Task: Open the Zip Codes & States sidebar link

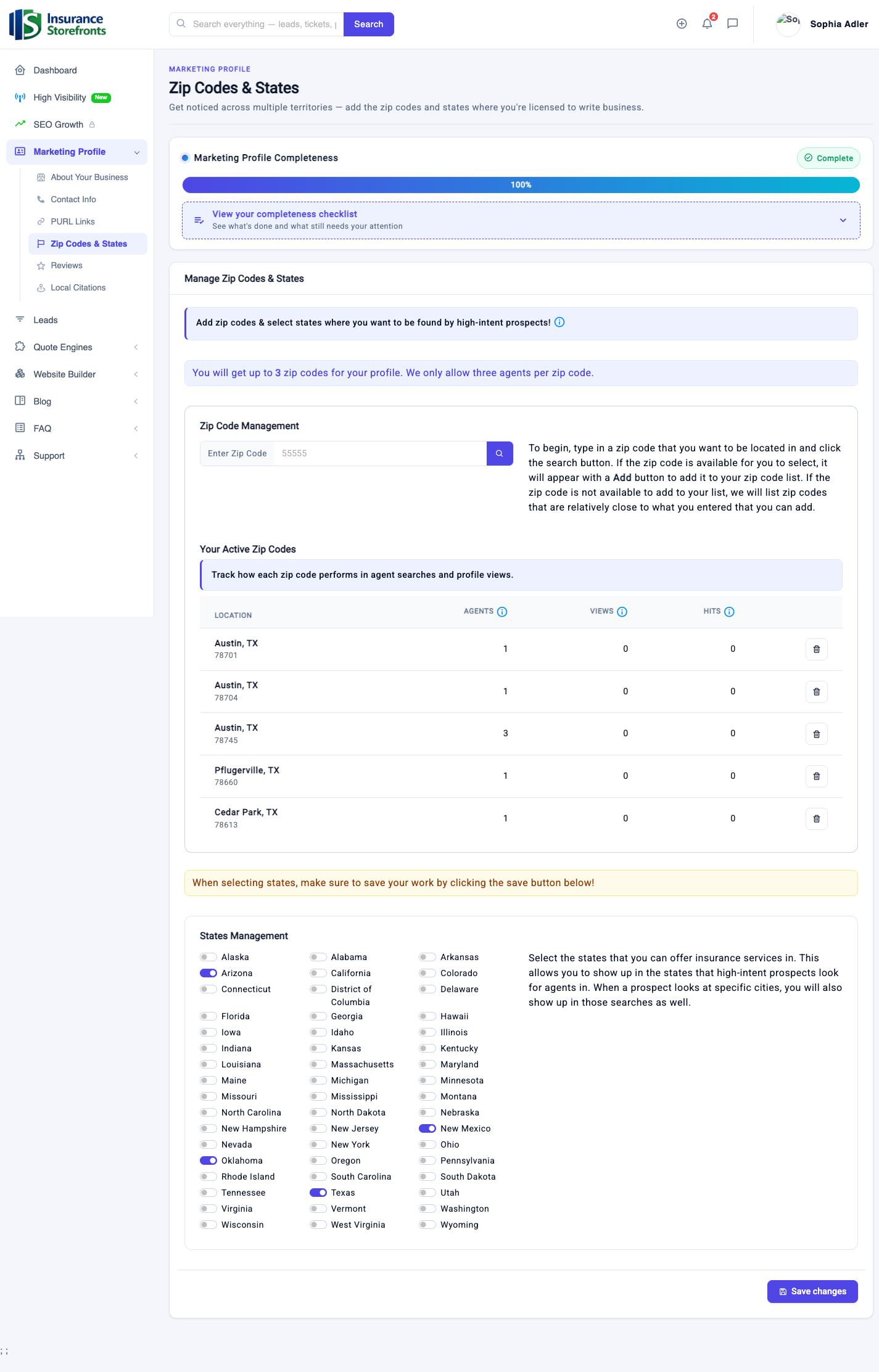Action: (88, 244)
